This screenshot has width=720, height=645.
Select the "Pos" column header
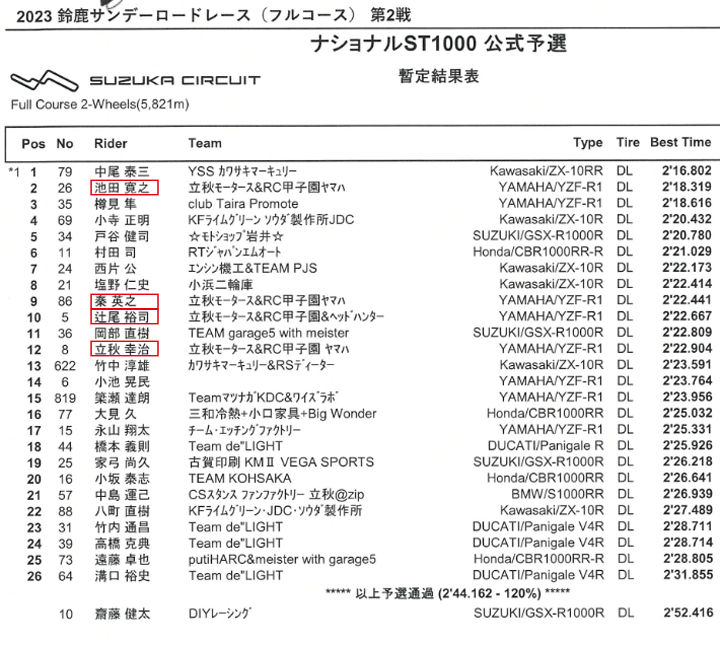[x=34, y=144]
